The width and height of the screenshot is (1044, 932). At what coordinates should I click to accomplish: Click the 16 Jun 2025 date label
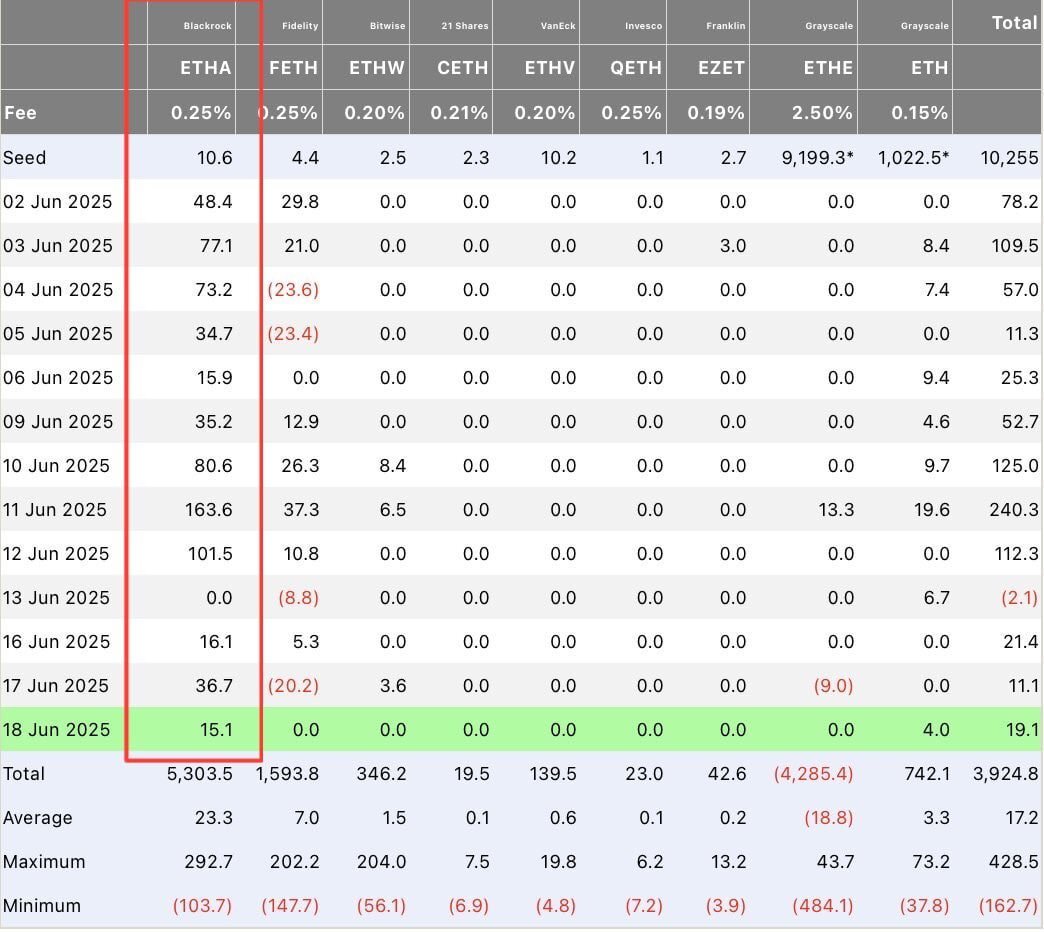point(56,641)
